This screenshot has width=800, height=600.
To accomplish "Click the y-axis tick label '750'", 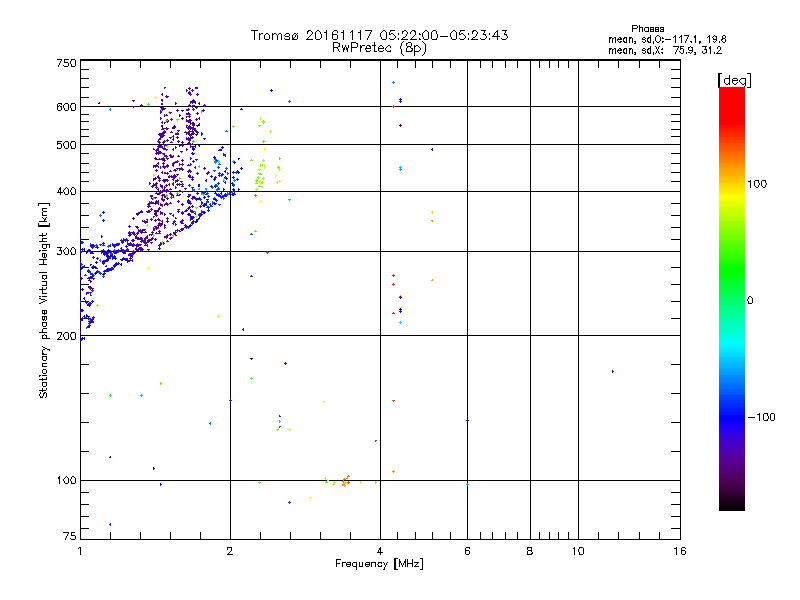I will [x=66, y=63].
